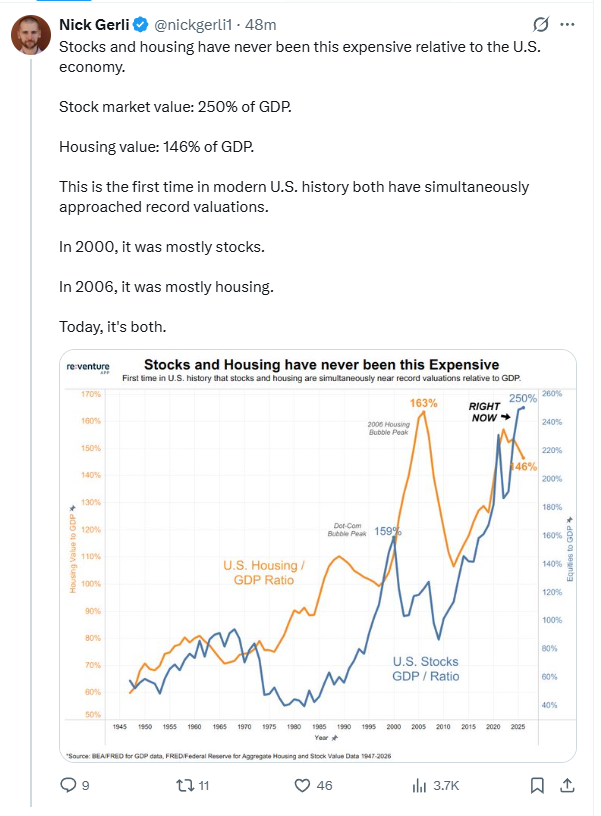Open the share upload icon

[x=567, y=785]
